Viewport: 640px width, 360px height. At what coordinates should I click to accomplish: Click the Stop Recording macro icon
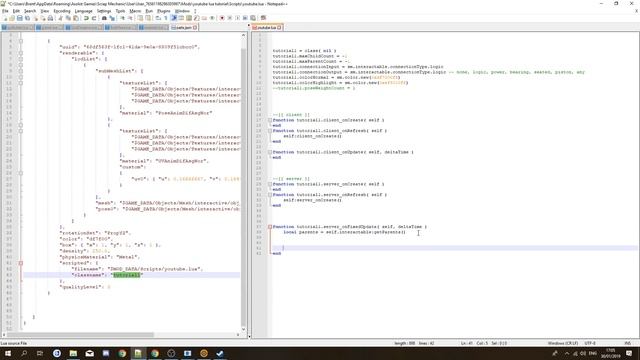click(x=229, y=18)
